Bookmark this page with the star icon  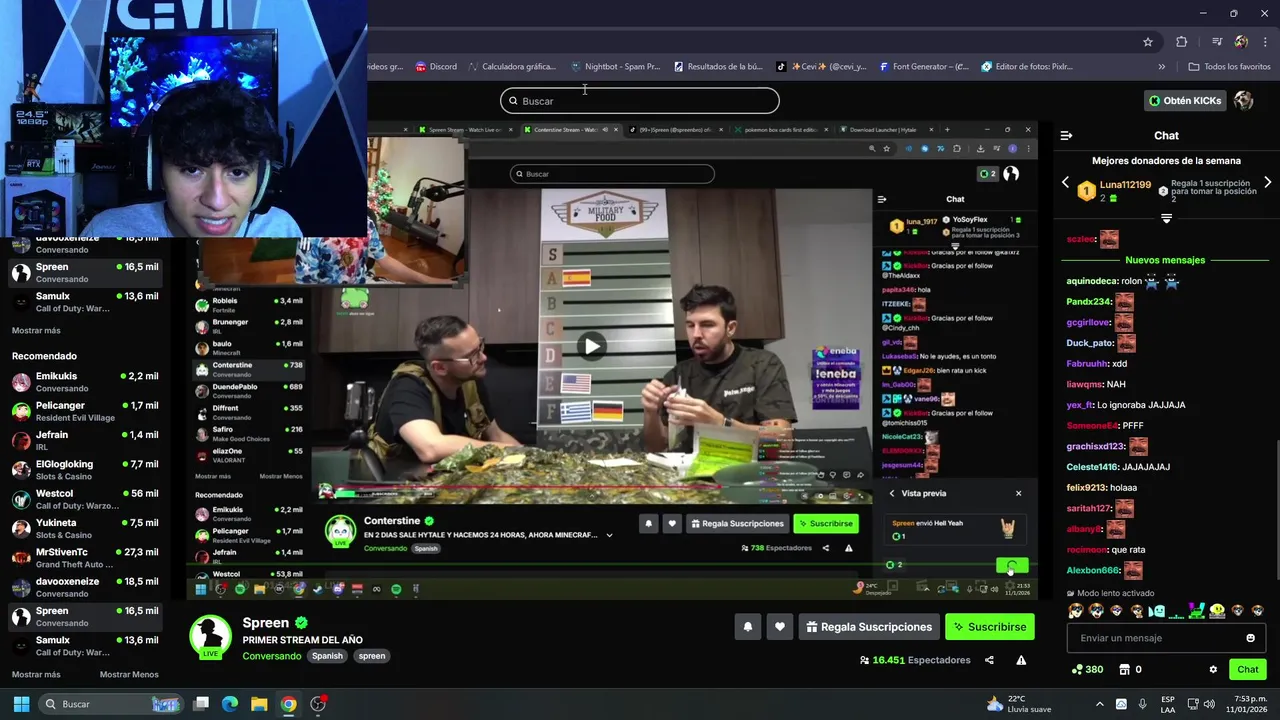1148,42
